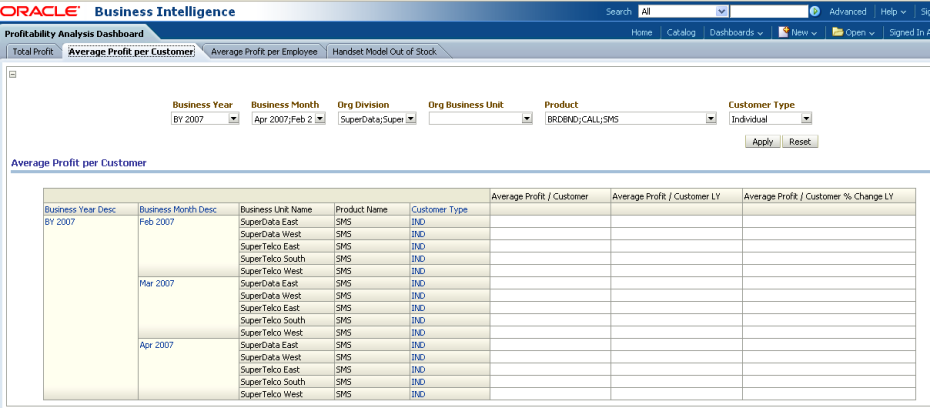Open the Search scope dropdown showing All
This screenshot has width=930, height=408.
click(683, 11)
